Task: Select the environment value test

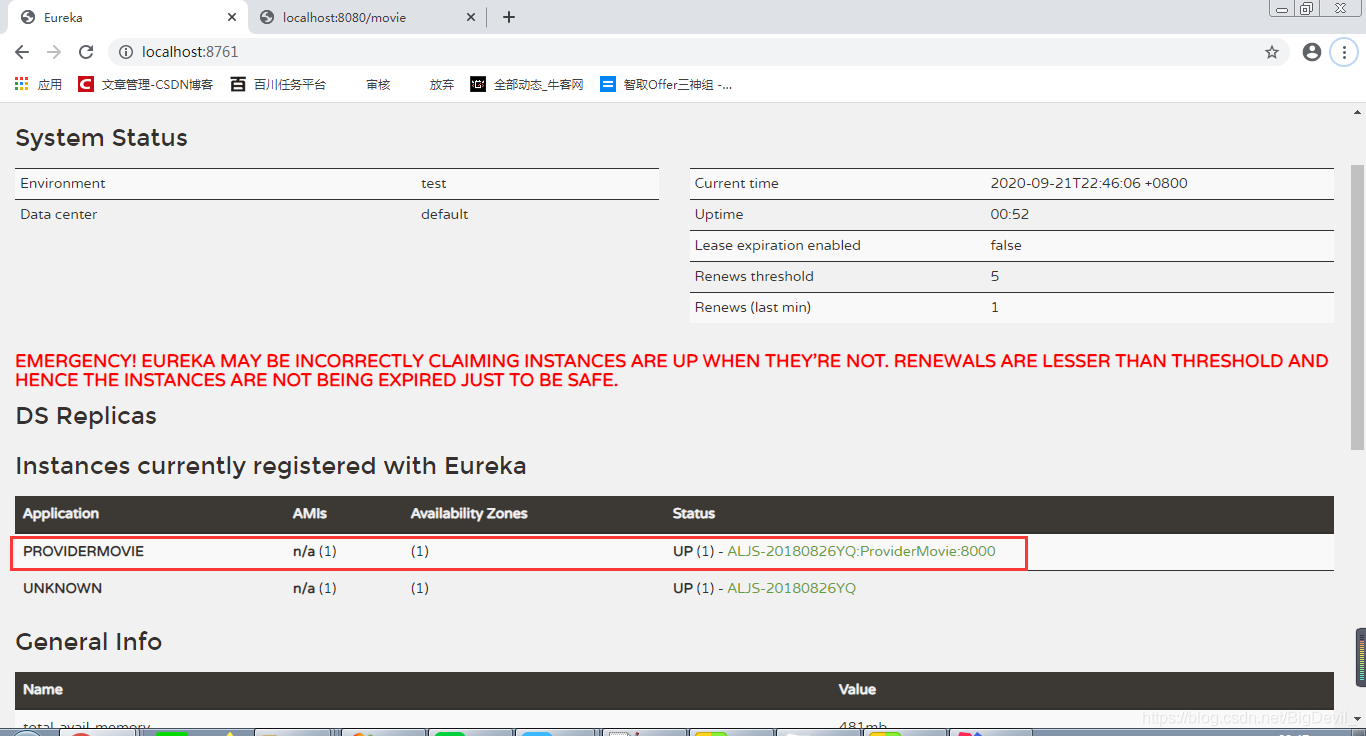Action: tap(434, 184)
